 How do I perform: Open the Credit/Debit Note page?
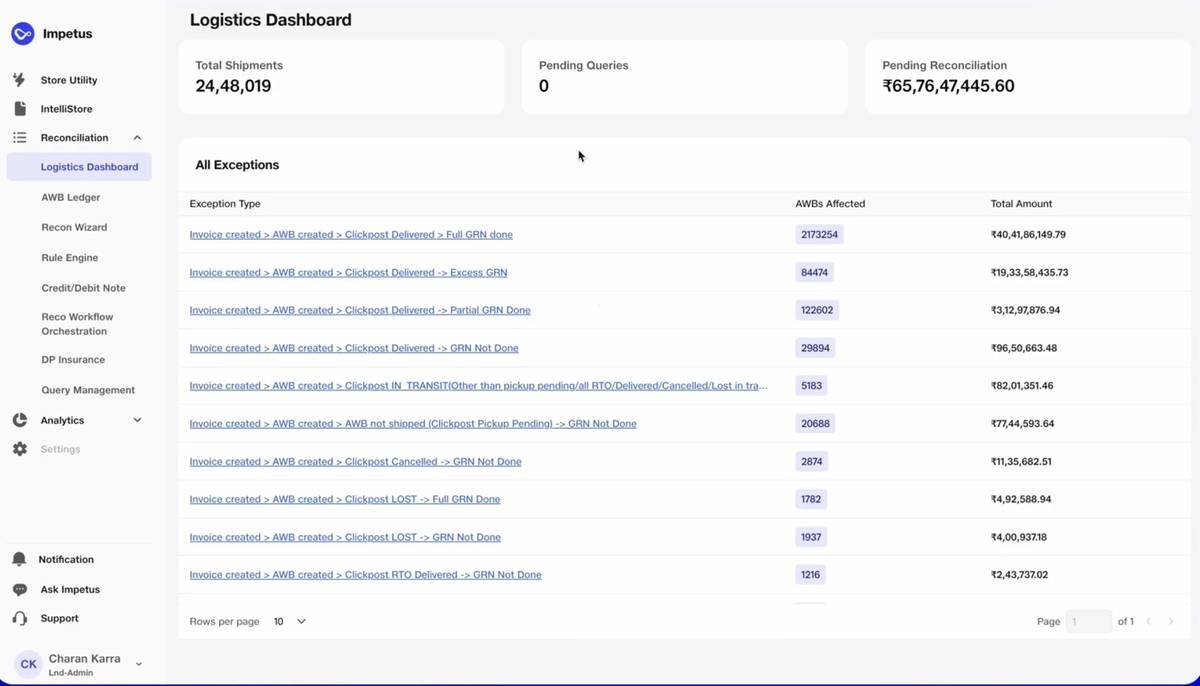[84, 287]
